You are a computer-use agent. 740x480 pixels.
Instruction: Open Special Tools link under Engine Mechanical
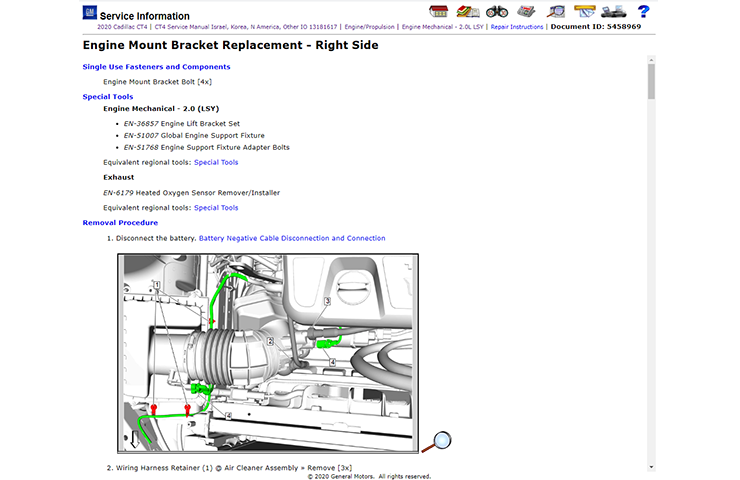[x=216, y=162]
